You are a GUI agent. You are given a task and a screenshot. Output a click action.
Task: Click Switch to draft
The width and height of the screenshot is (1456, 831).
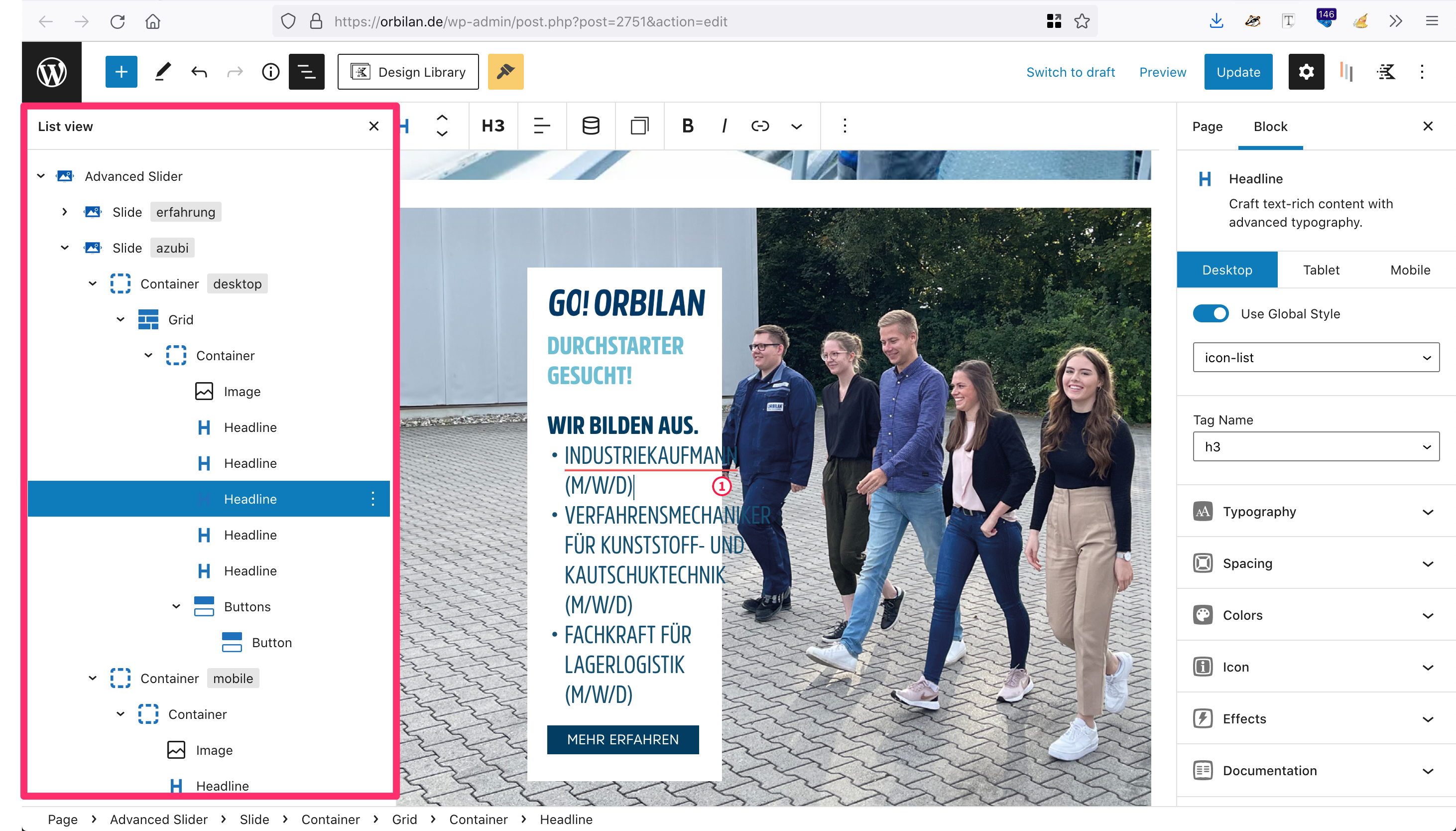click(1071, 72)
